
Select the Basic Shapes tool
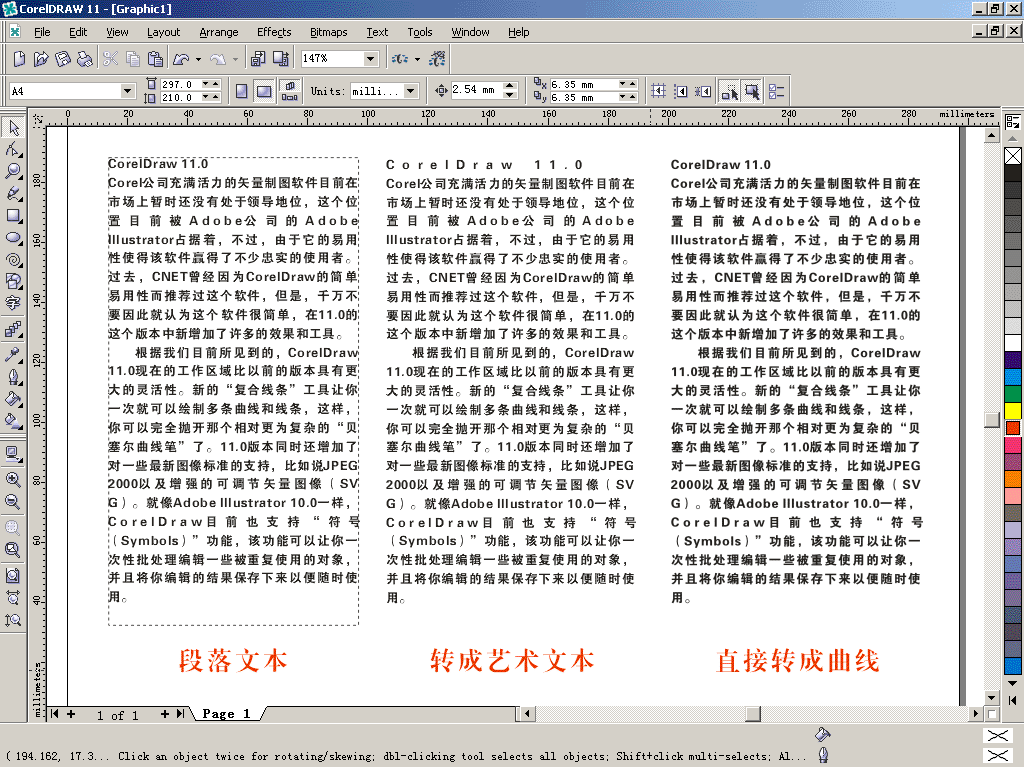tap(13, 281)
